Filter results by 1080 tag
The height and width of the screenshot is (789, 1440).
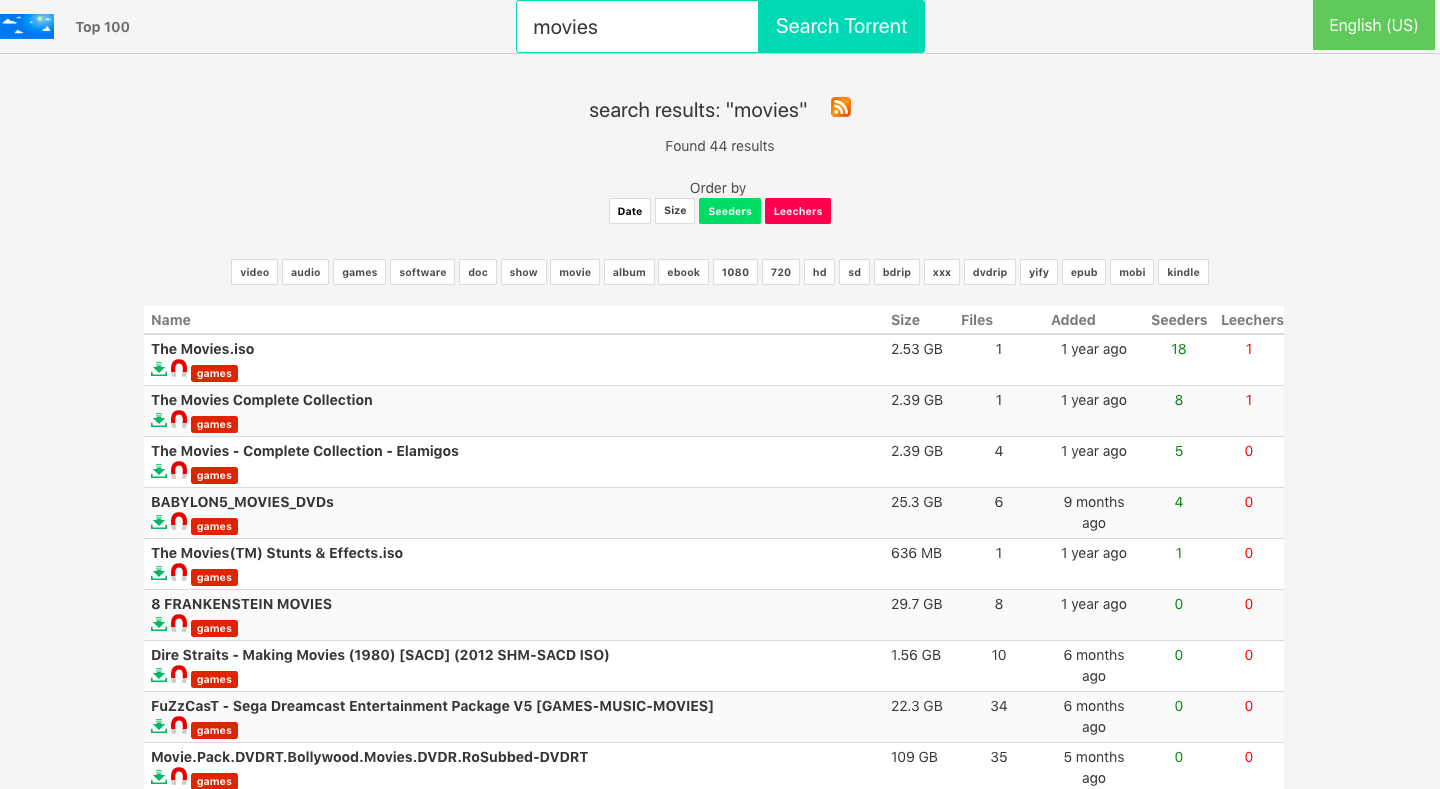click(x=736, y=272)
